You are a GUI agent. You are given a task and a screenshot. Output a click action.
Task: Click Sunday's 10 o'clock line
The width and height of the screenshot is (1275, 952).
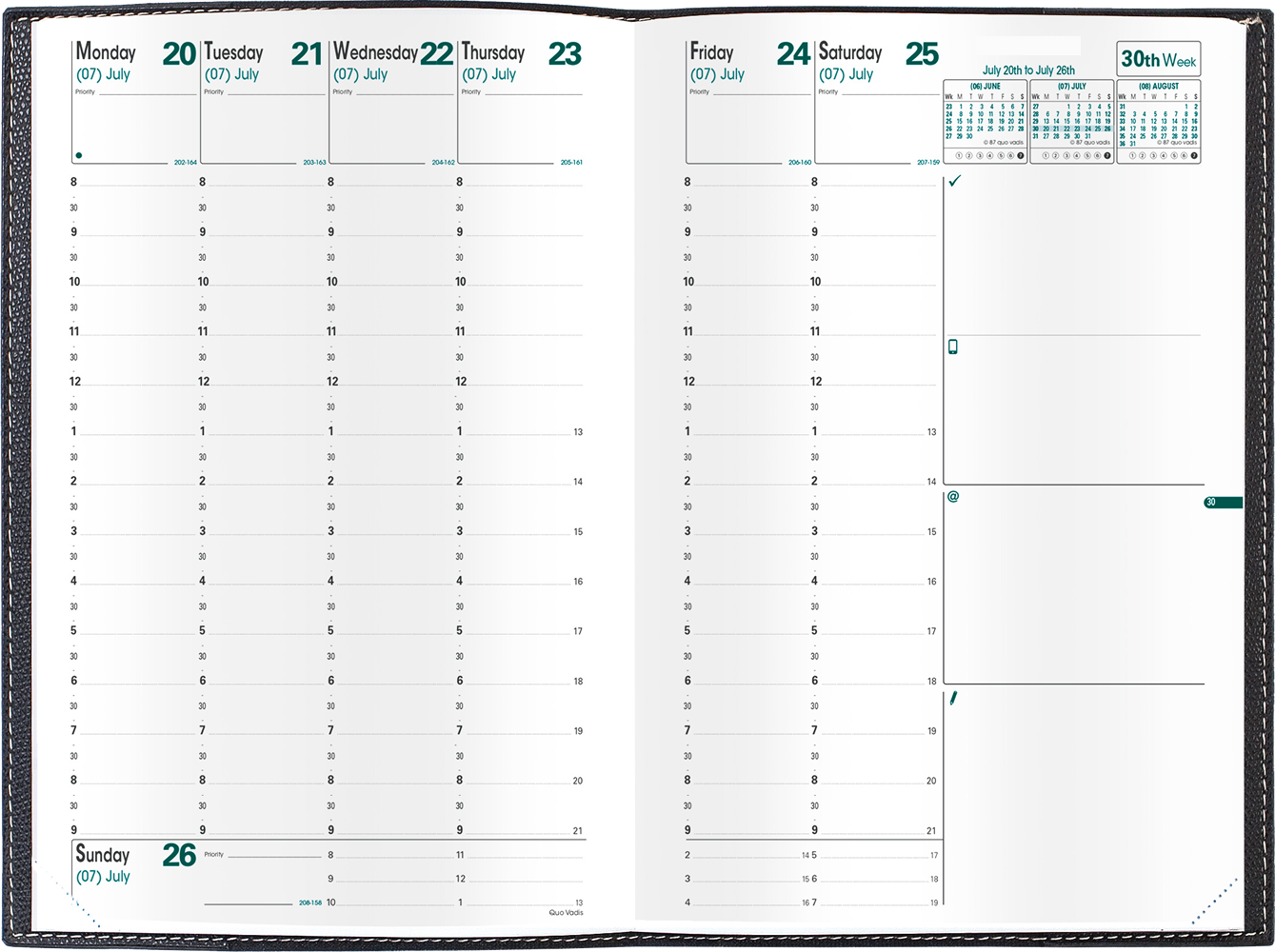(x=390, y=902)
